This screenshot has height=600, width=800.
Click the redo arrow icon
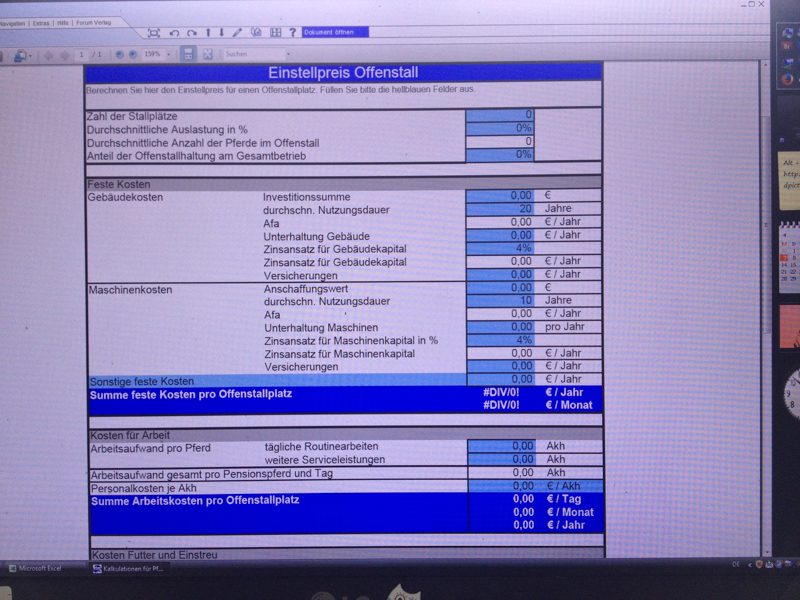[x=191, y=33]
